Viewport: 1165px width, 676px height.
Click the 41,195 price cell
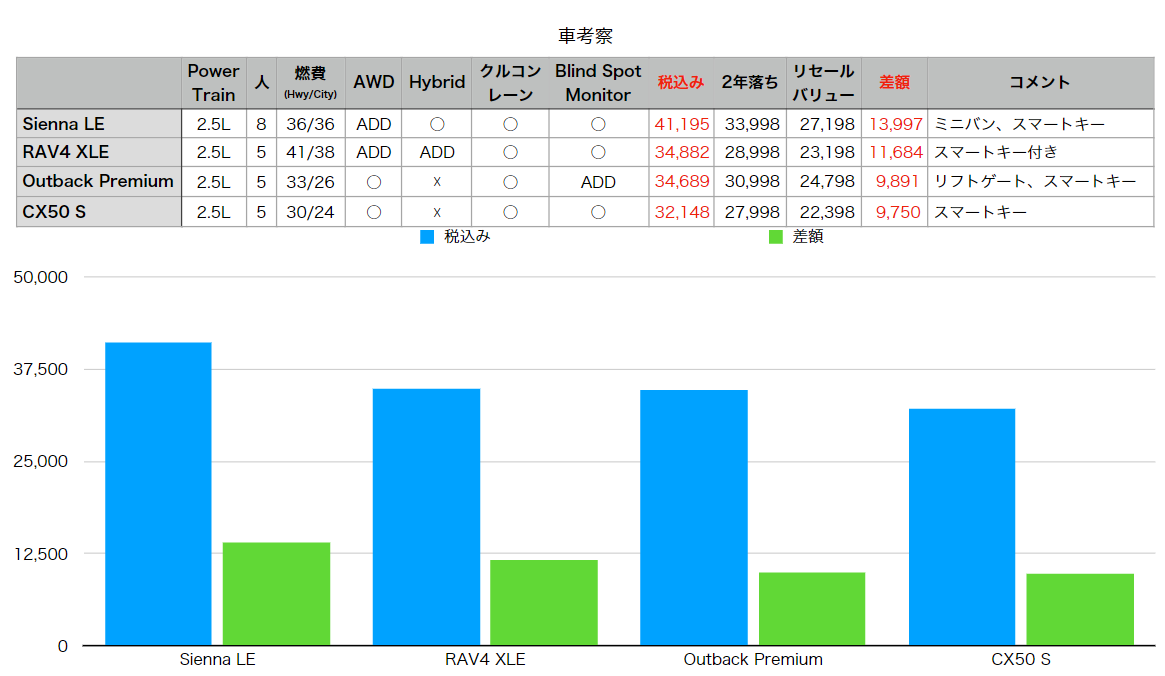681,124
